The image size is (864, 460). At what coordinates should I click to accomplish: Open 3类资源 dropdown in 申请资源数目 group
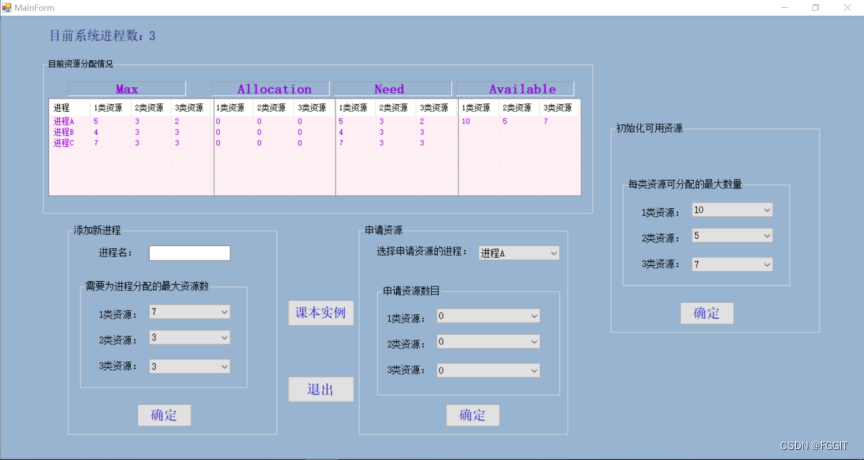pos(488,370)
